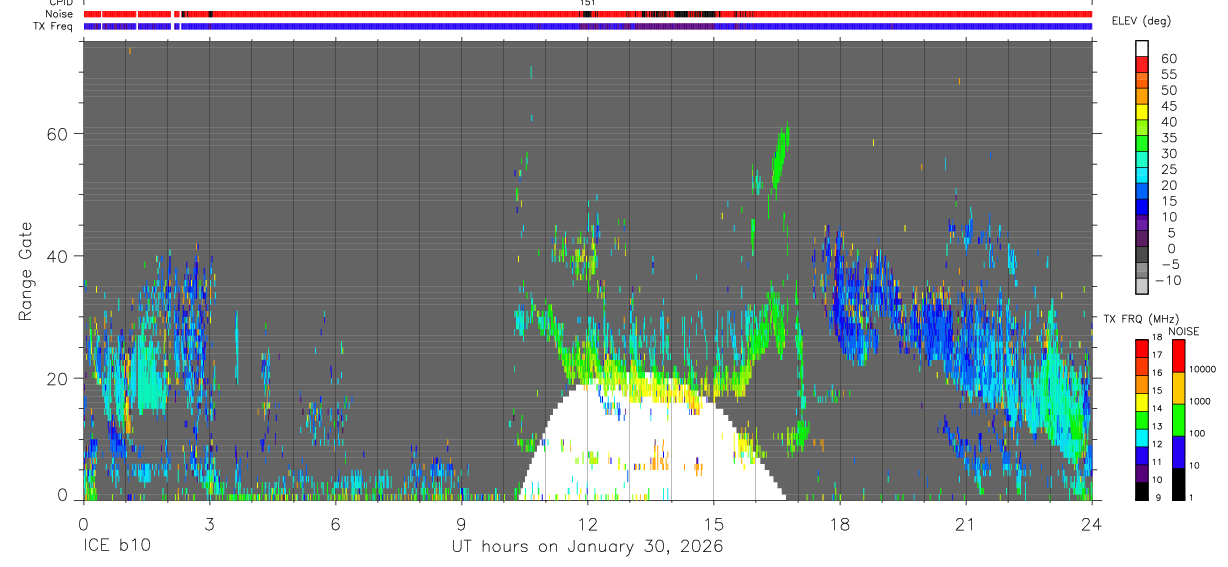Click the 'Range Gate' y-axis label
The height and width of the screenshot is (567, 1228).
pos(26,270)
